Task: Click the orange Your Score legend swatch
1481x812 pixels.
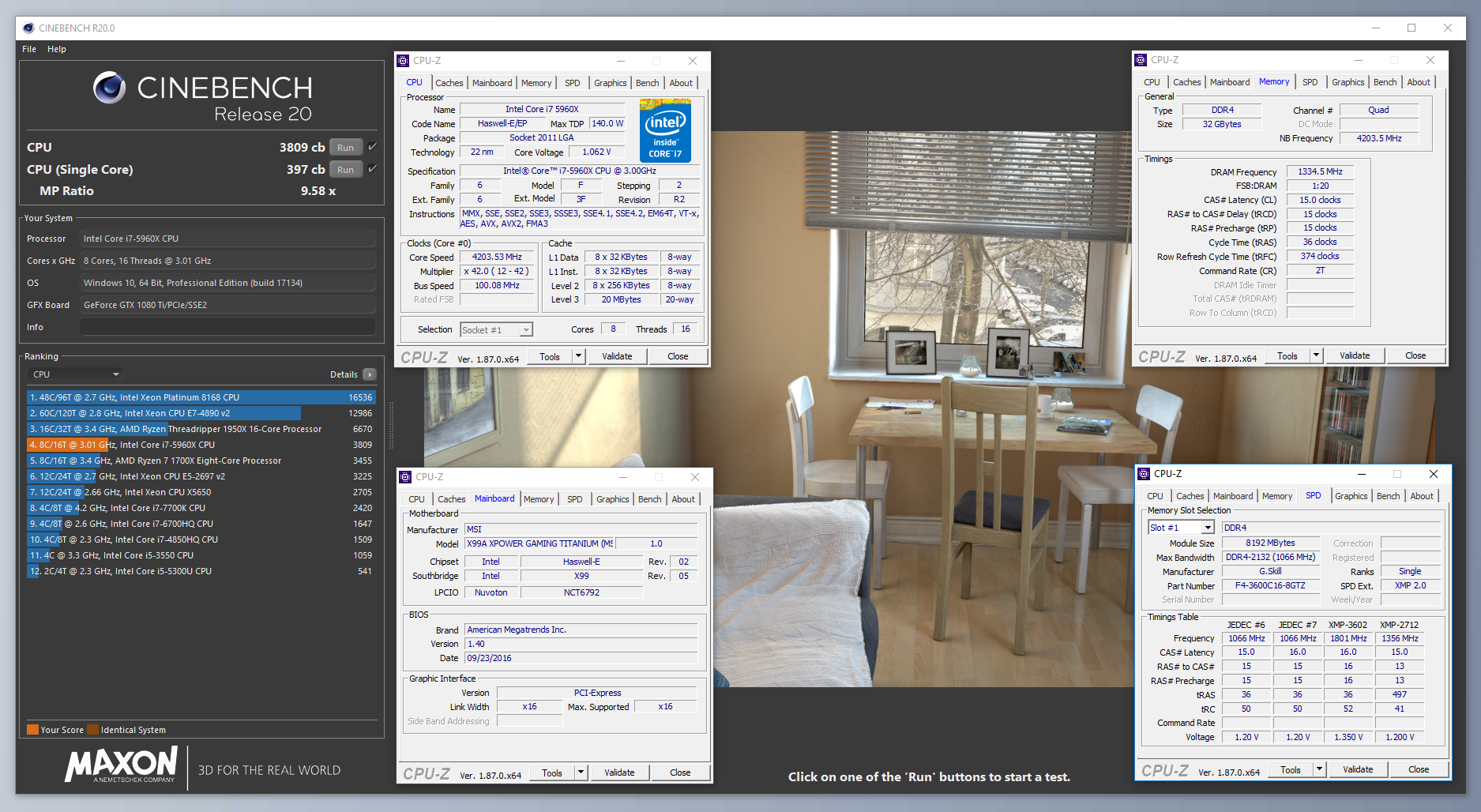Action: click(32, 730)
